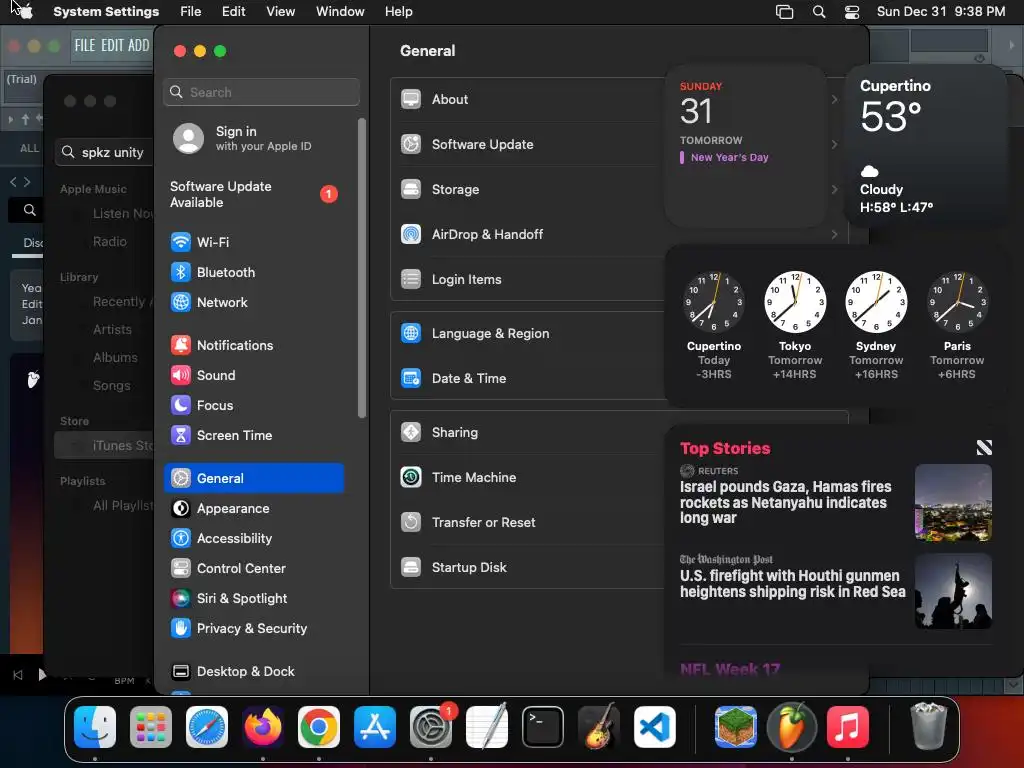Expand the Storage row chevron
This screenshot has height=768, width=1024.
835,189
